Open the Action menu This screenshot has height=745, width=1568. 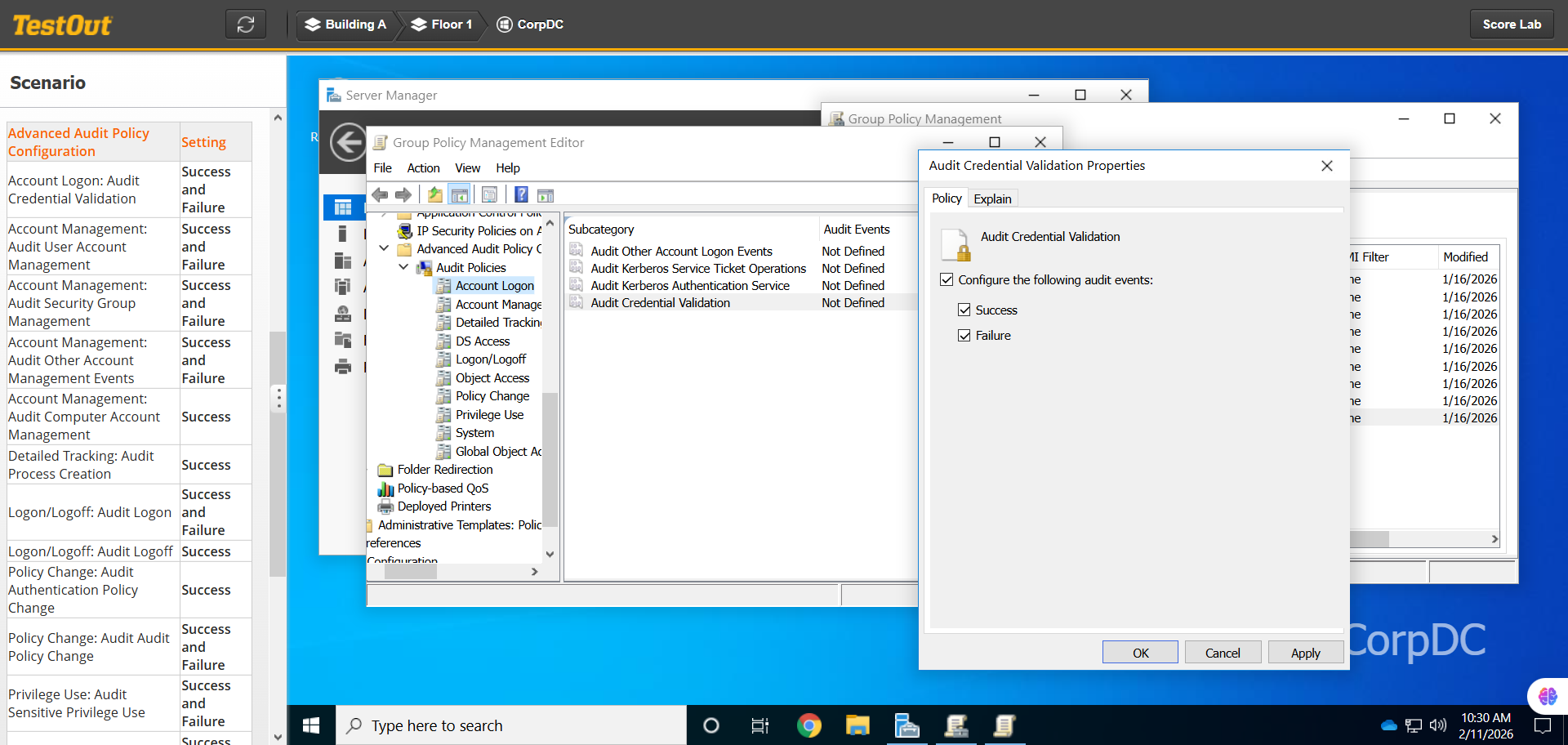coord(423,168)
